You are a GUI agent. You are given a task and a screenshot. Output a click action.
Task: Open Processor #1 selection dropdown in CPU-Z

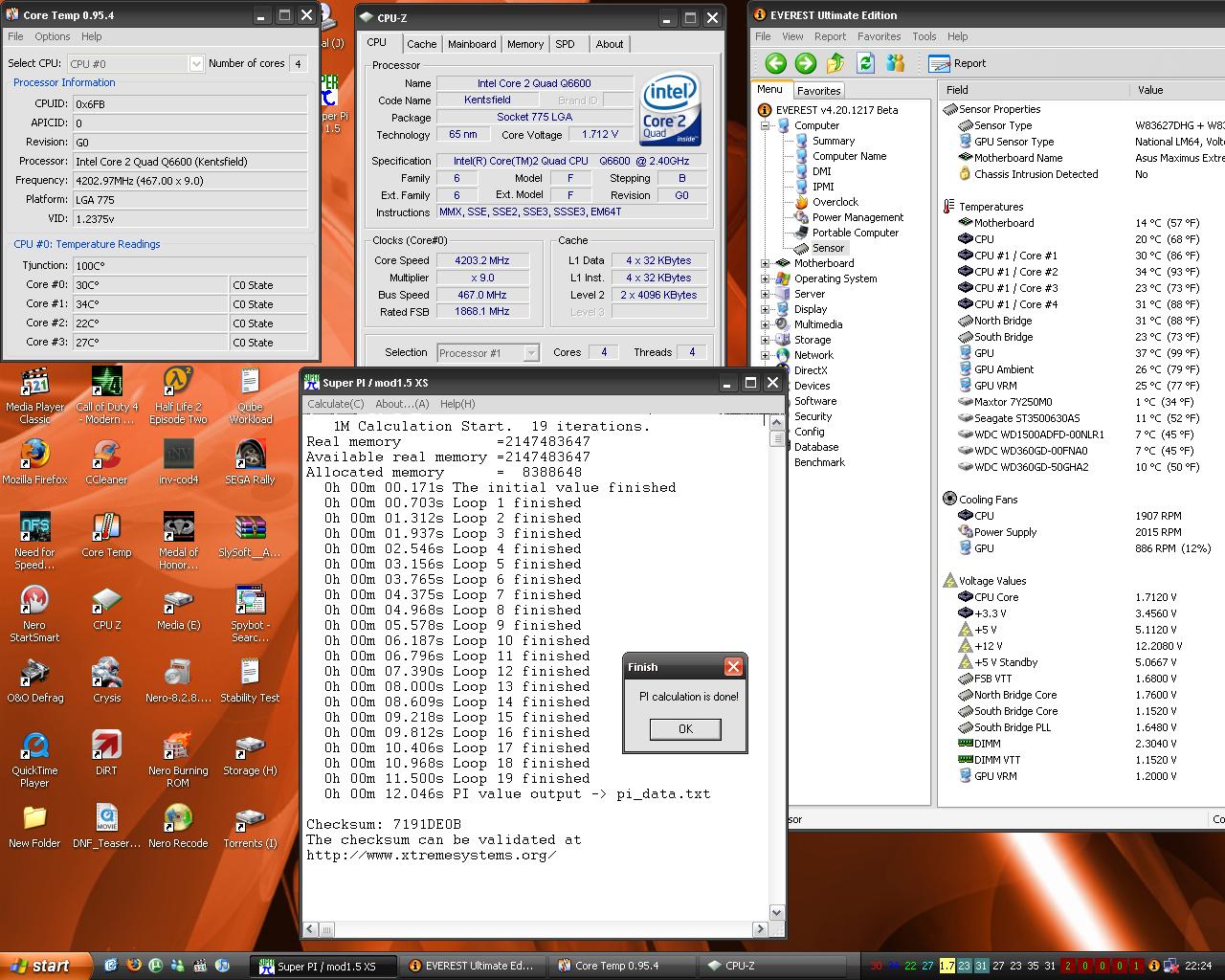531,352
